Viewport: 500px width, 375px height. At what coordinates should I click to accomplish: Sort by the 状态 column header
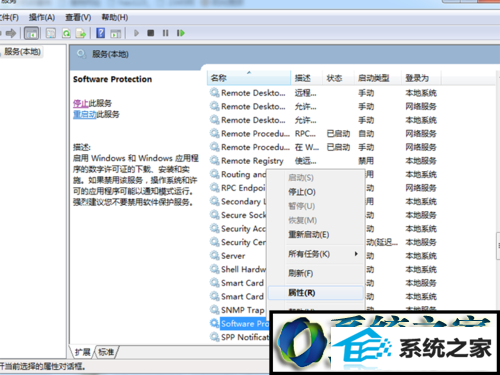click(338, 78)
